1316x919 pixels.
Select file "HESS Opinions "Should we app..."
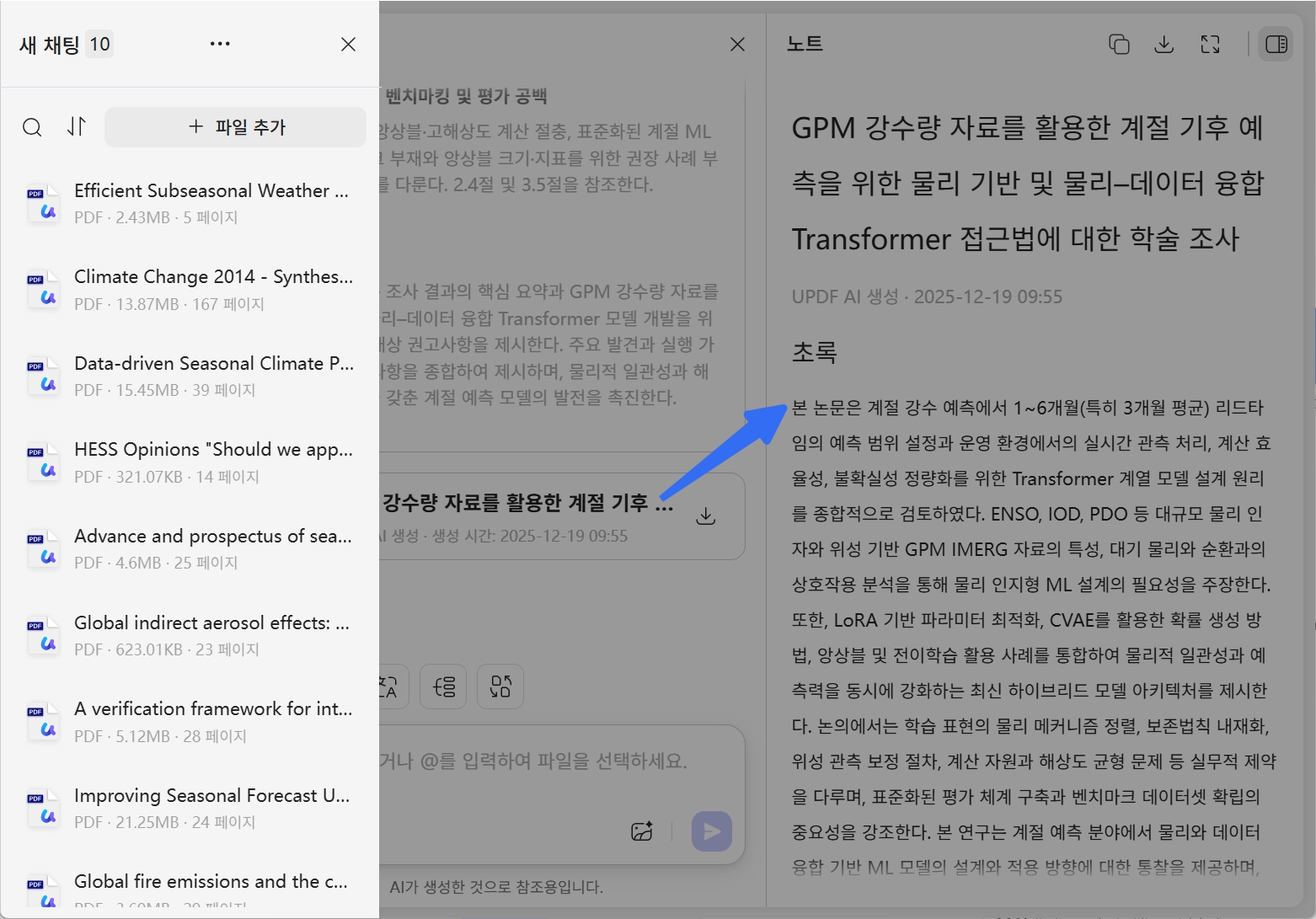pos(190,462)
